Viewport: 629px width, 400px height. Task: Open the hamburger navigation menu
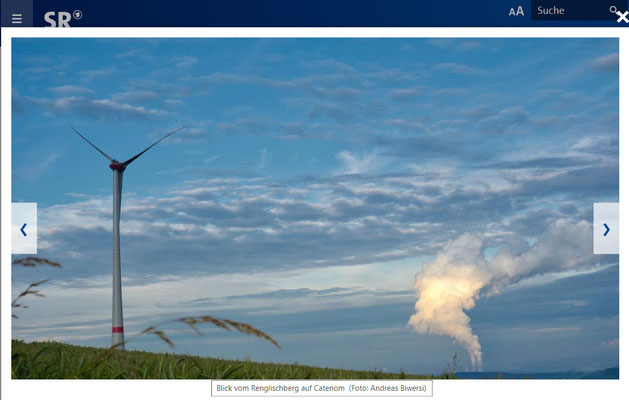pyautogui.click(x=17, y=18)
